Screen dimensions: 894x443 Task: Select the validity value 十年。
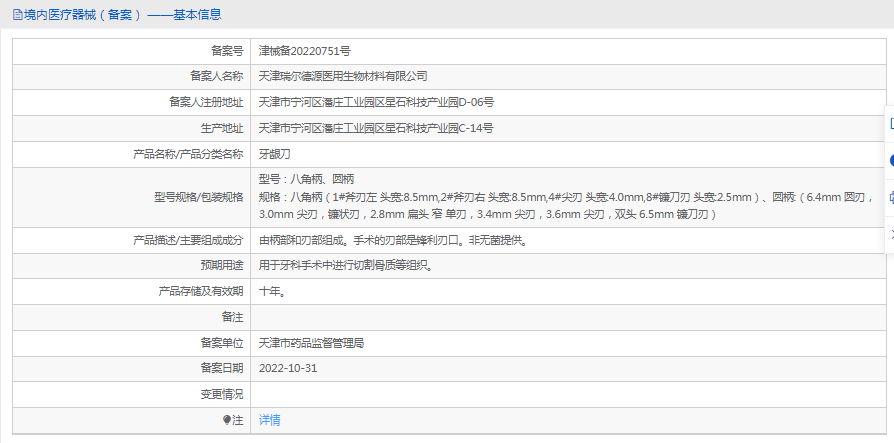pos(272,292)
